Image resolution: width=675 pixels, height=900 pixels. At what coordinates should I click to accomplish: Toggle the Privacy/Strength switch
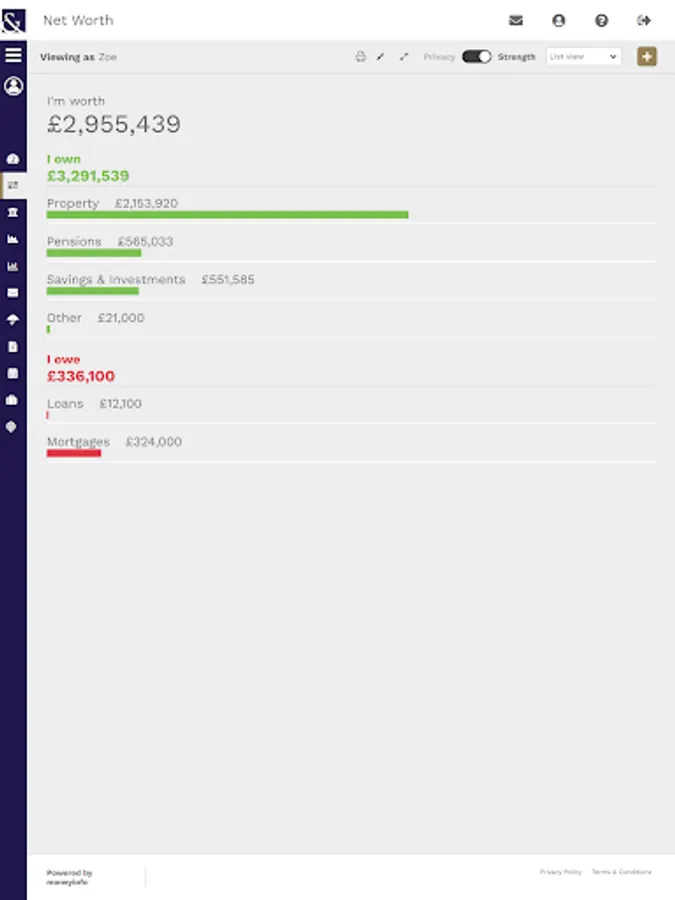[x=478, y=57]
